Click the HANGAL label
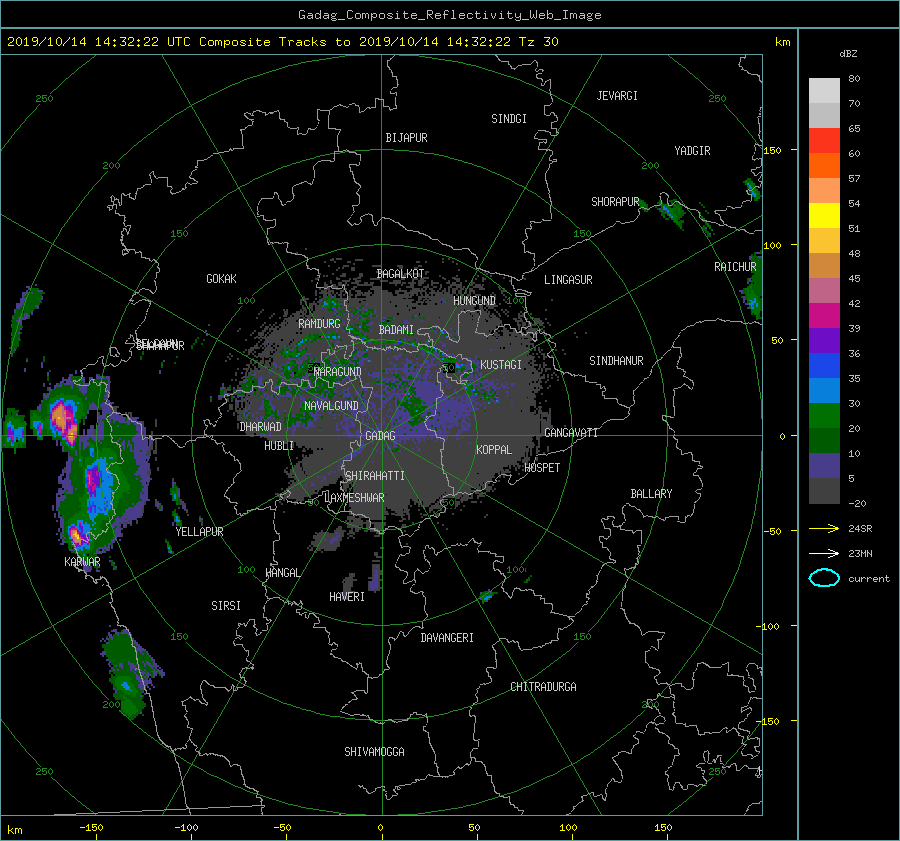The width and height of the screenshot is (900, 841). 282,573
